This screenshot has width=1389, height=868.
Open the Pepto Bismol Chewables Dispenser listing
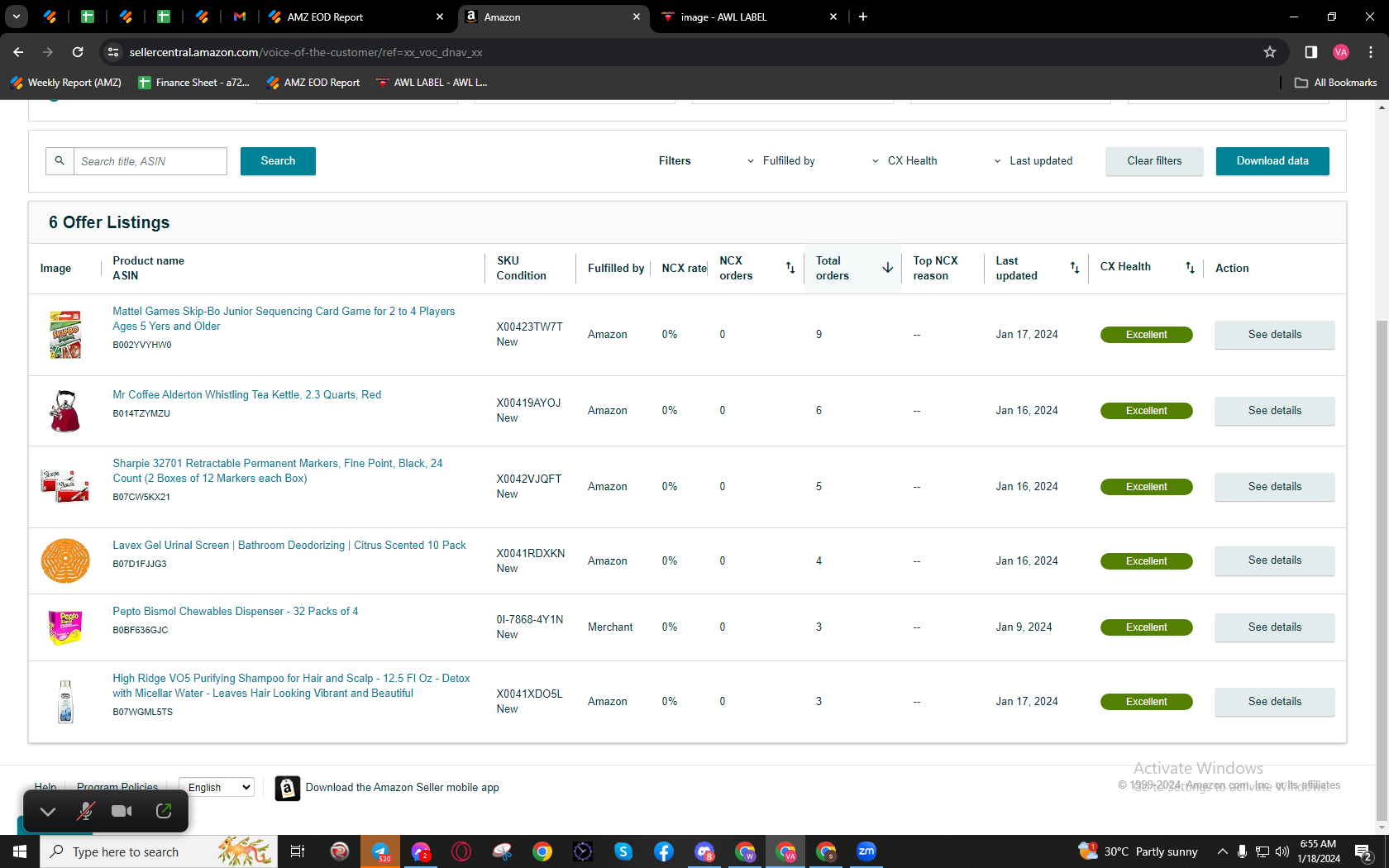click(236, 612)
